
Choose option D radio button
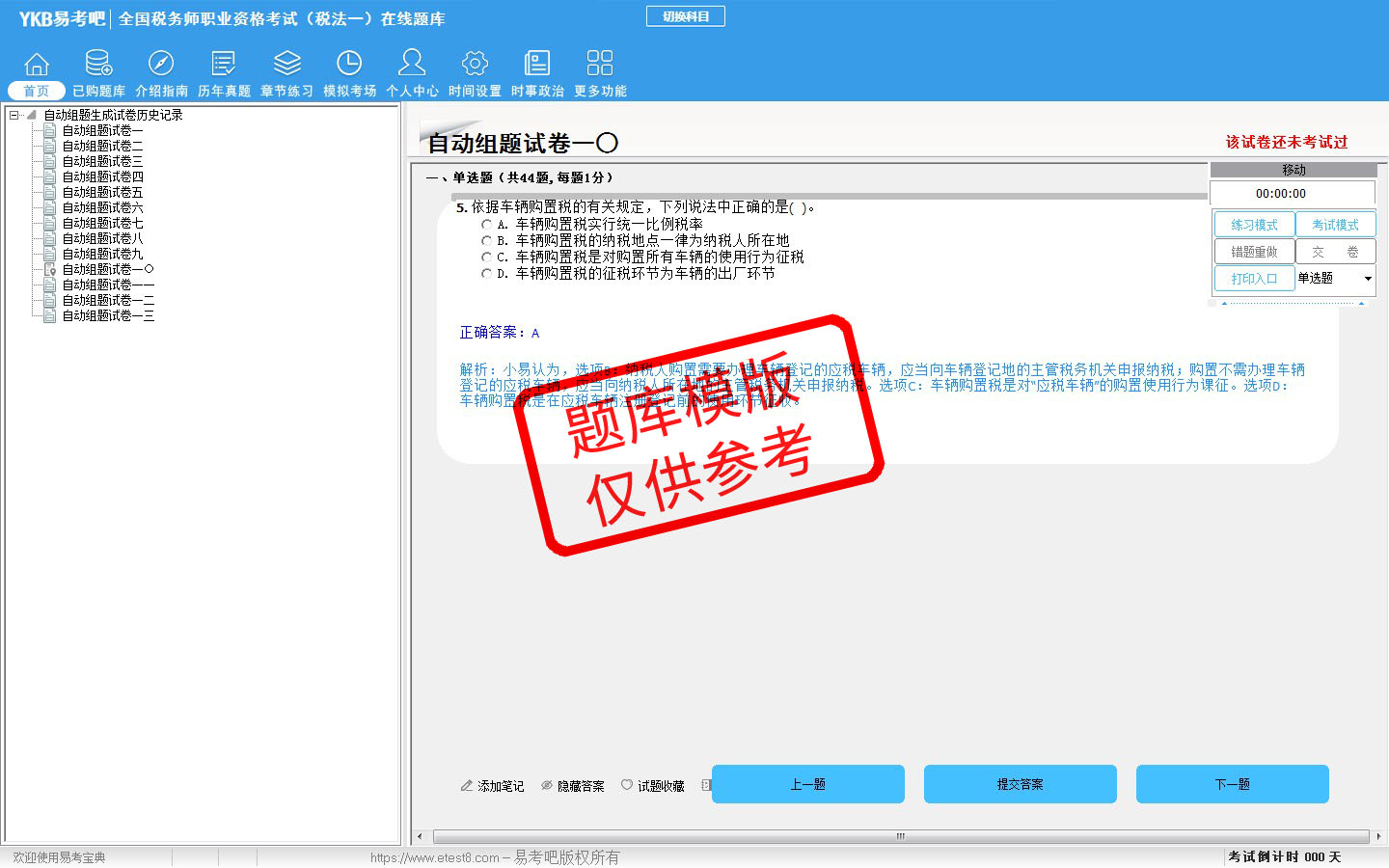pyautogui.click(x=487, y=274)
